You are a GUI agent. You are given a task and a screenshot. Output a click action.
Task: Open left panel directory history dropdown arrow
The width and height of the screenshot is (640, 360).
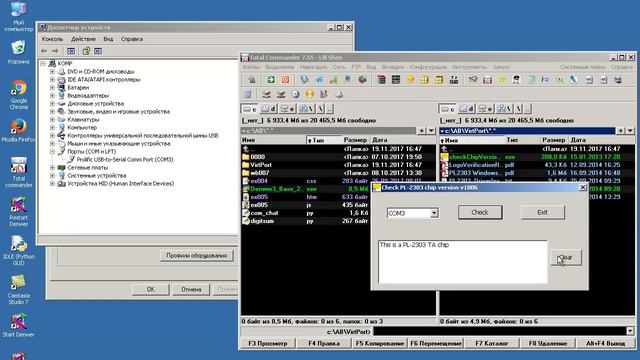[431, 131]
